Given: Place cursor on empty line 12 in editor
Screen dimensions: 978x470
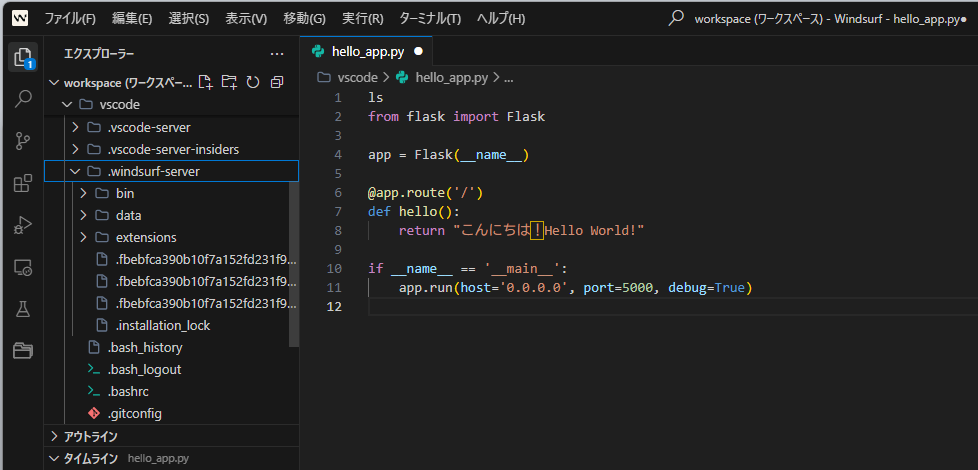Looking at the screenshot, I should coord(672,307).
